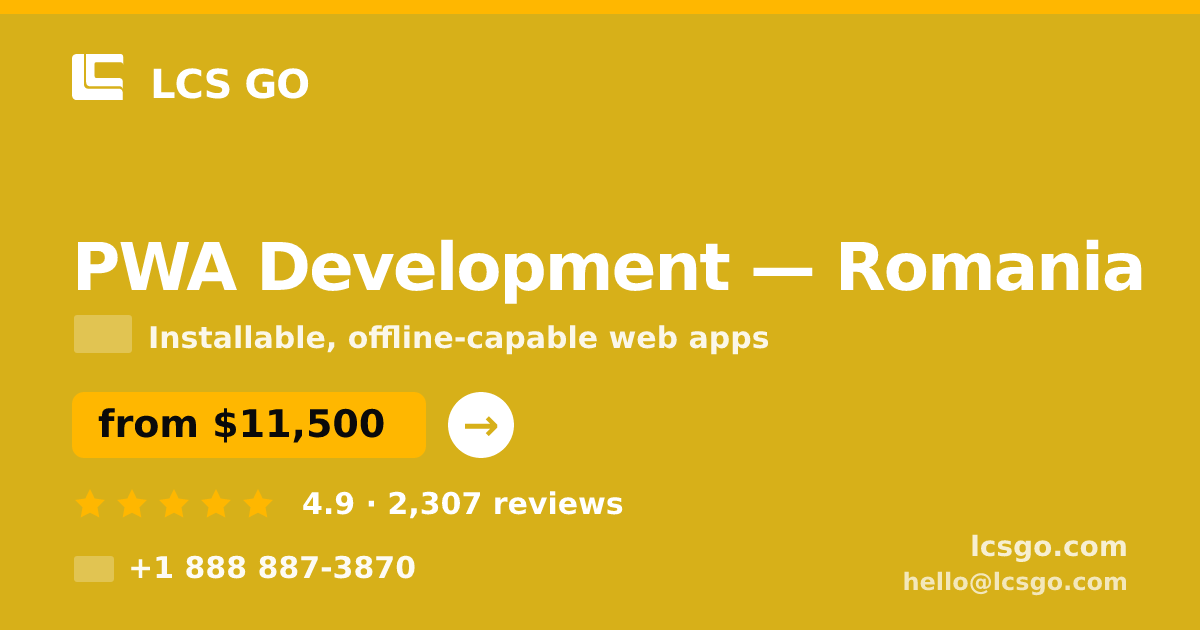This screenshot has height=630, width=1200.
Task: Click the third rating star
Action: click(x=174, y=504)
